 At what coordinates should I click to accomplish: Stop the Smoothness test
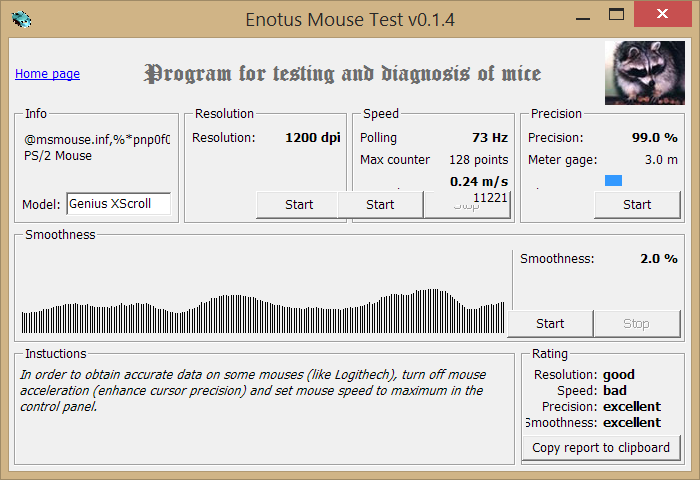tap(636, 323)
